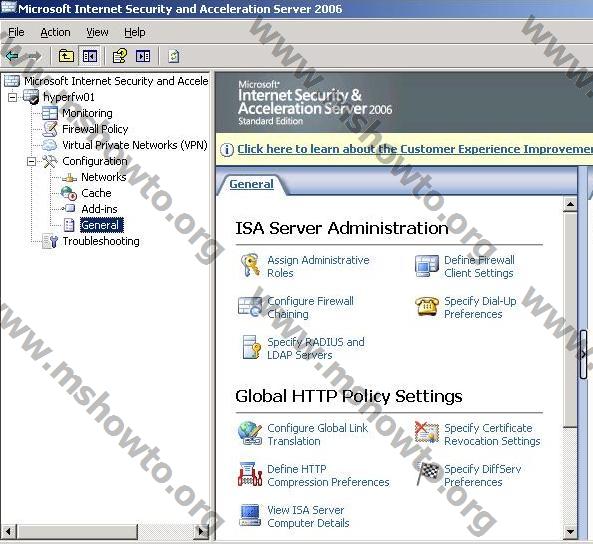The height and width of the screenshot is (544, 593).
Task: Switch to the General tab
Action: [251, 184]
